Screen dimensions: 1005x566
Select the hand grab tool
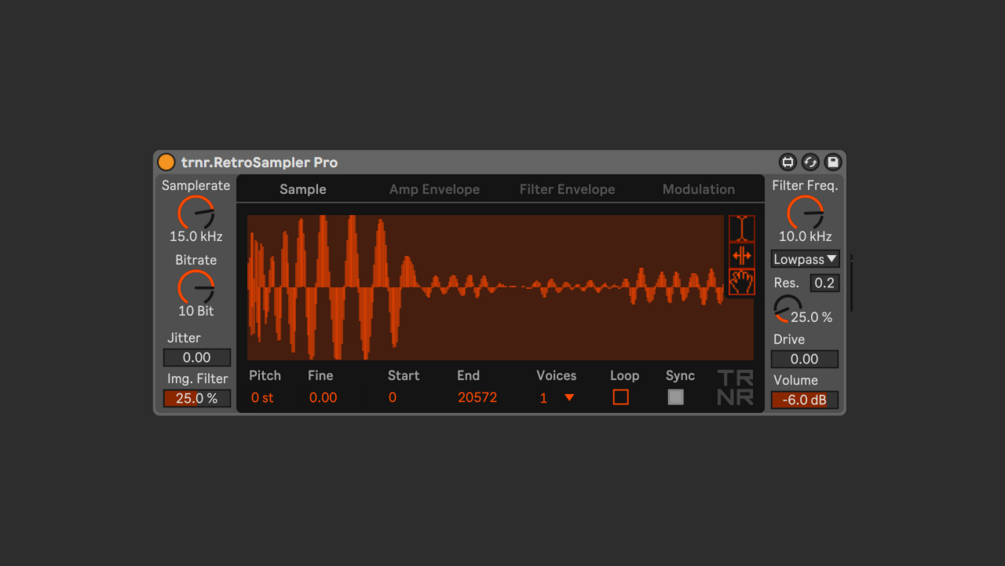pyautogui.click(x=742, y=282)
